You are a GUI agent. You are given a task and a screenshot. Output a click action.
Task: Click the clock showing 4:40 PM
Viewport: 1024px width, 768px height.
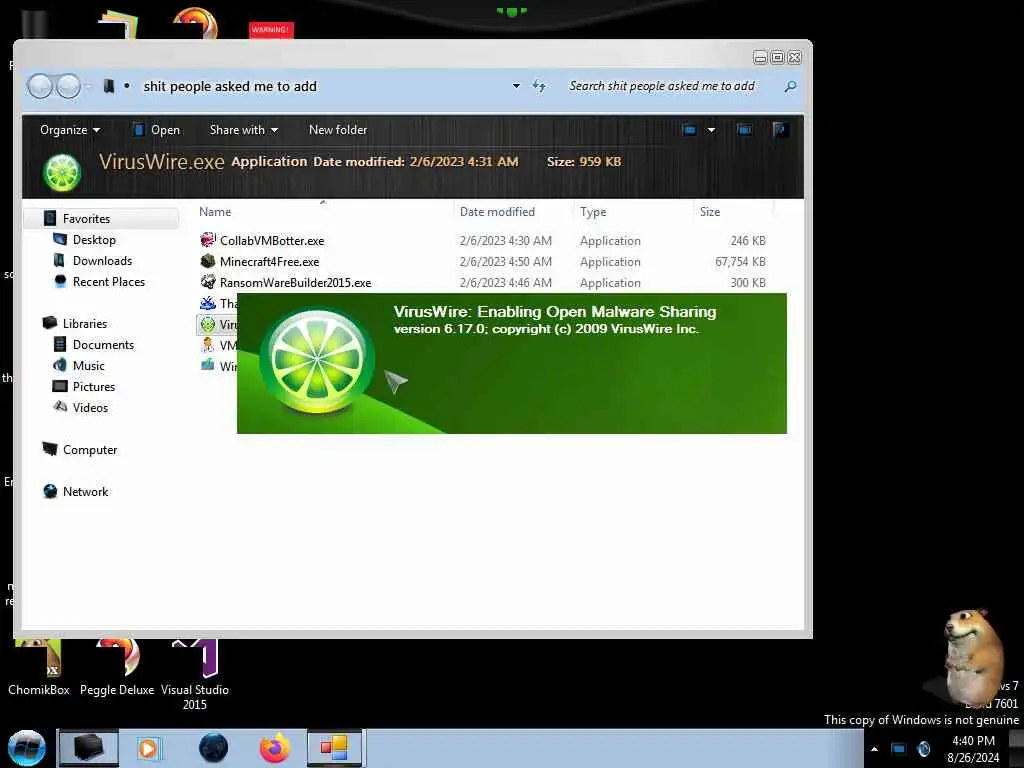point(973,749)
